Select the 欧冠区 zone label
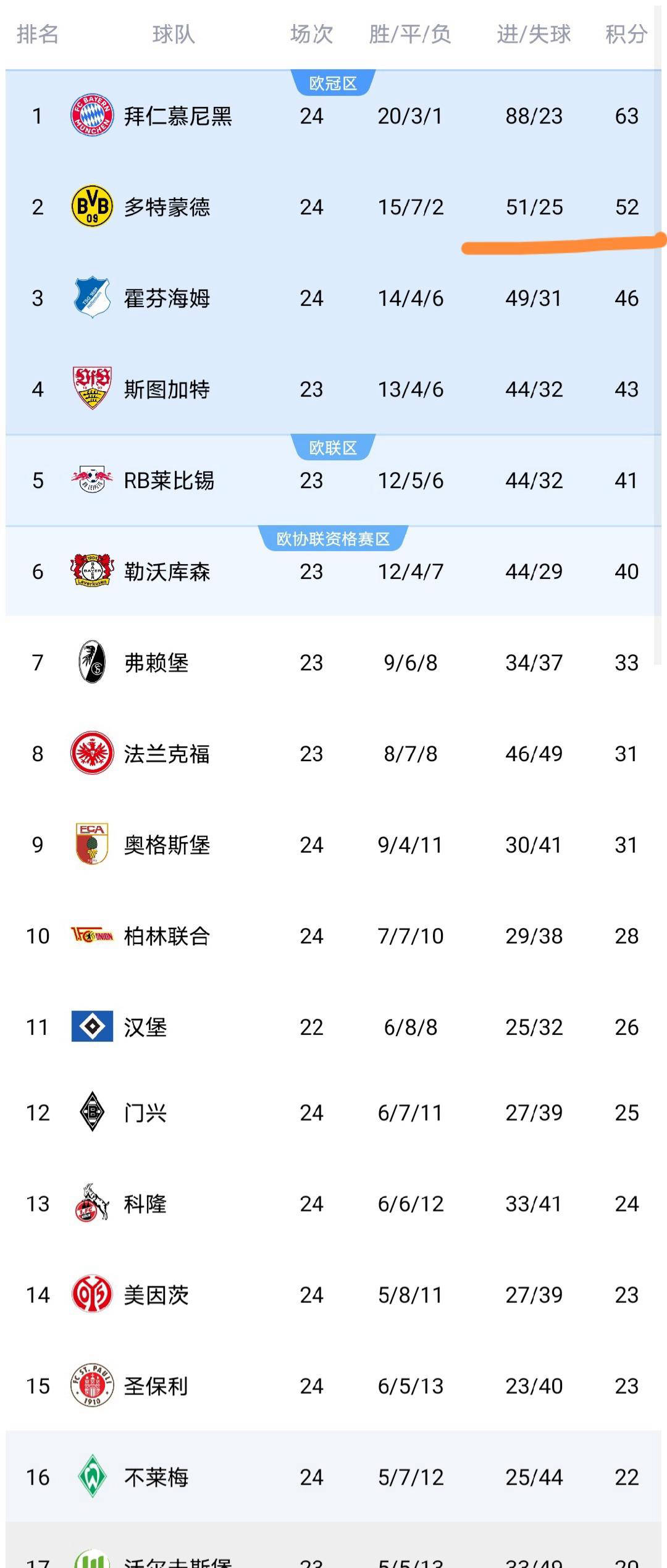The width and height of the screenshot is (667, 1568). (333, 83)
